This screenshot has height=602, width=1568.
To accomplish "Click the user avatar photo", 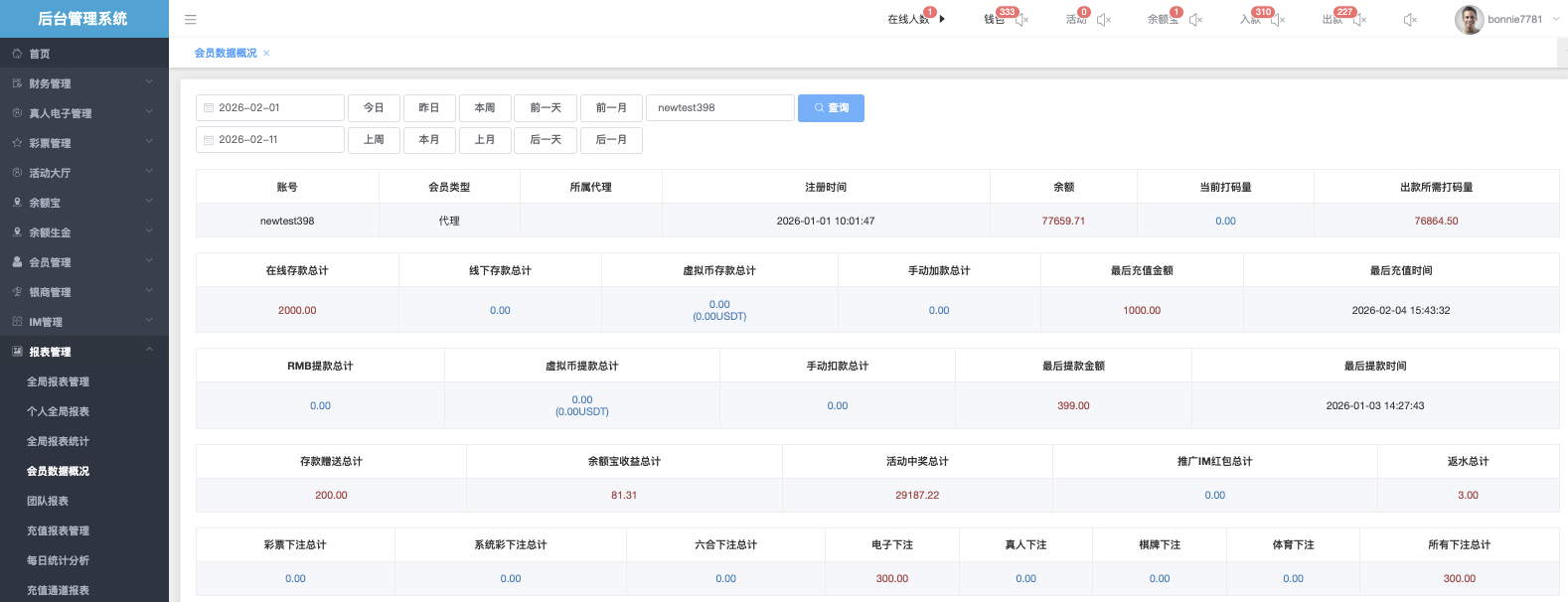I will click(x=1469, y=20).
